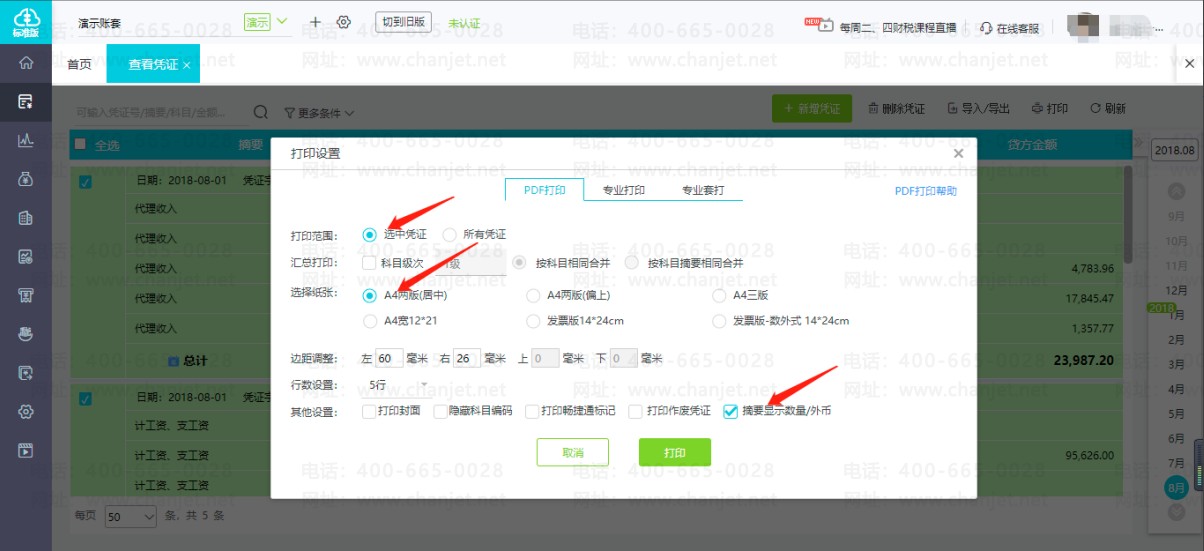Choose A4两版(居中) paper option
This screenshot has width=1204, height=551.
pyautogui.click(x=370, y=296)
